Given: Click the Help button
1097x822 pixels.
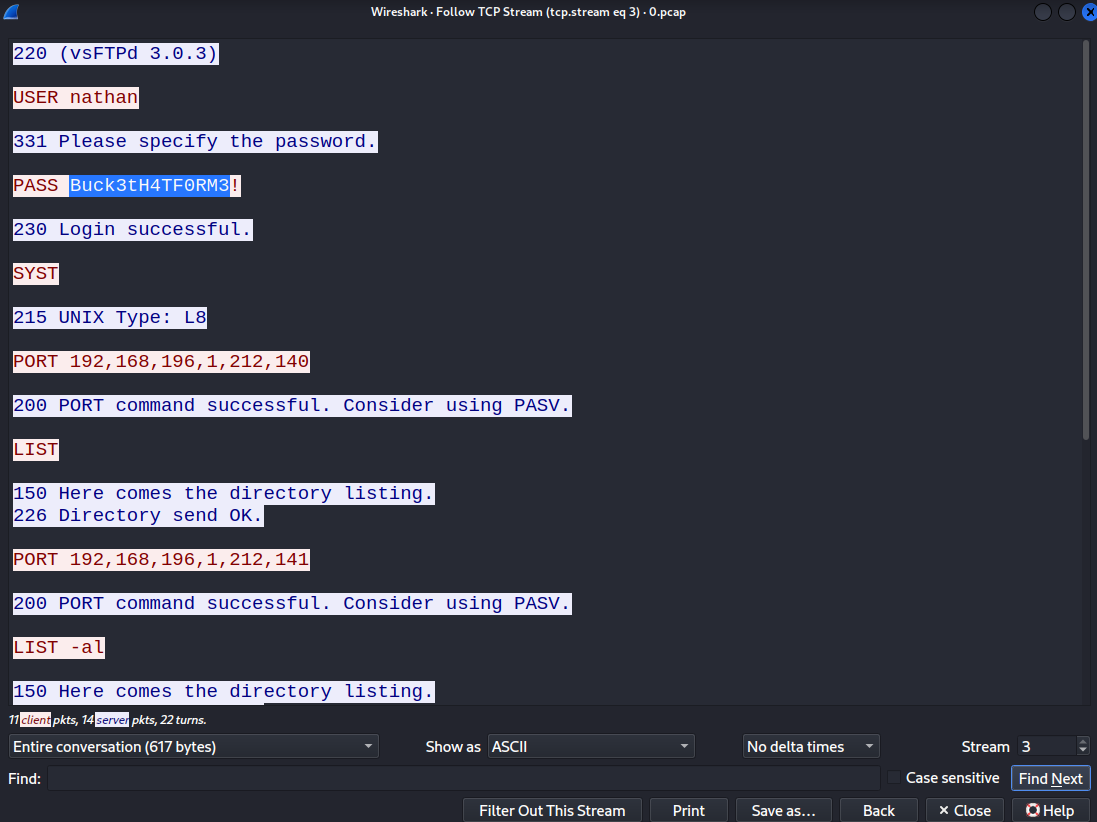Looking at the screenshot, I should click(1049, 810).
